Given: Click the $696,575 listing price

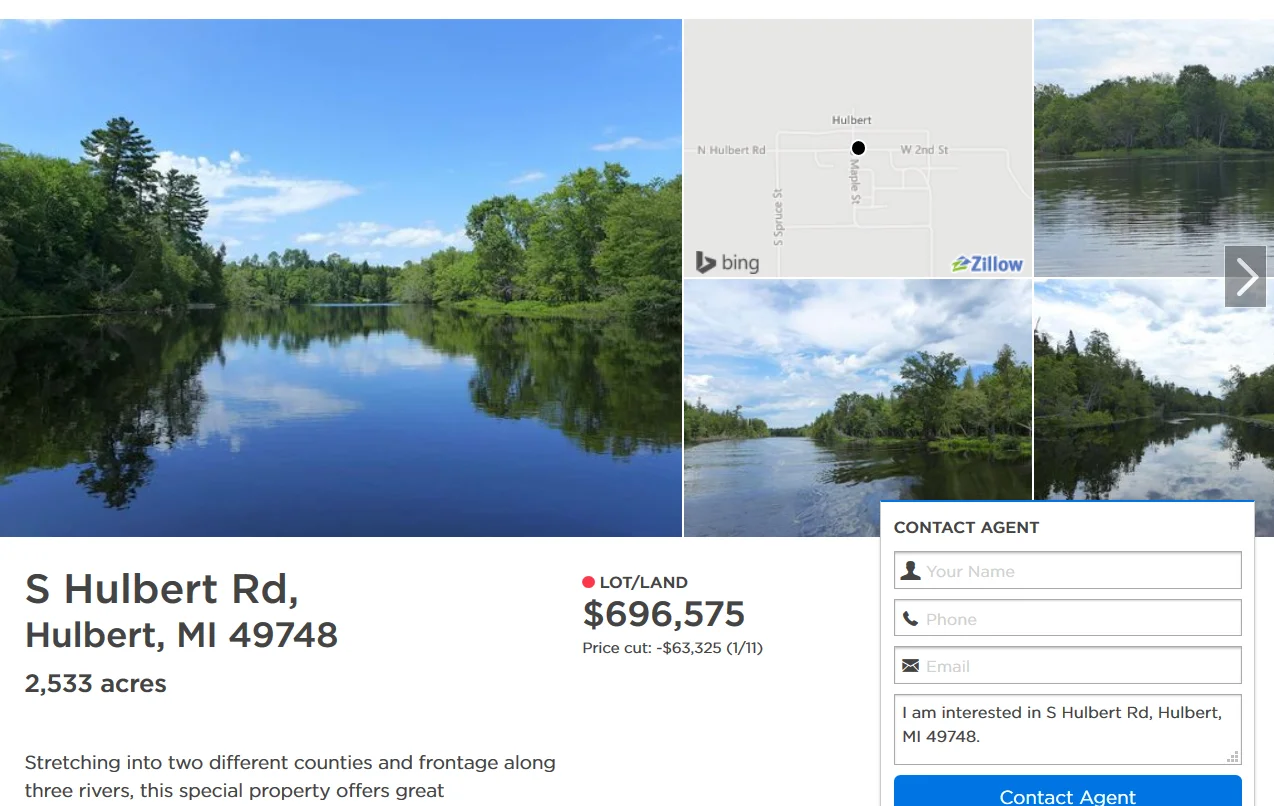Looking at the screenshot, I should coord(664,613).
